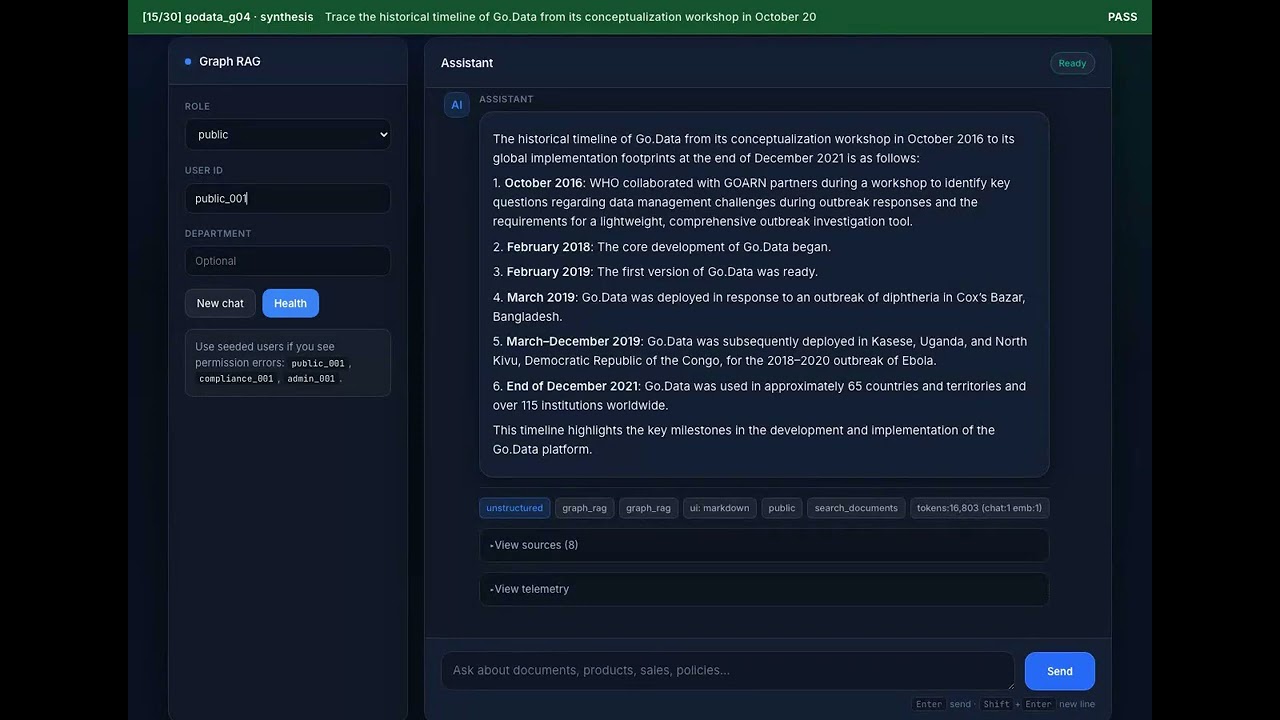Image resolution: width=1280 pixels, height=720 pixels.
Task: Click the ROLE field label
Action: 197,106
